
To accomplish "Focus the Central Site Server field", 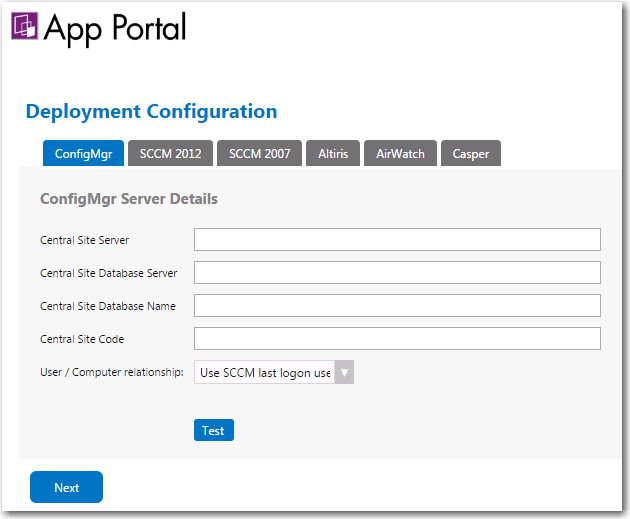I will pyautogui.click(x=397, y=239).
